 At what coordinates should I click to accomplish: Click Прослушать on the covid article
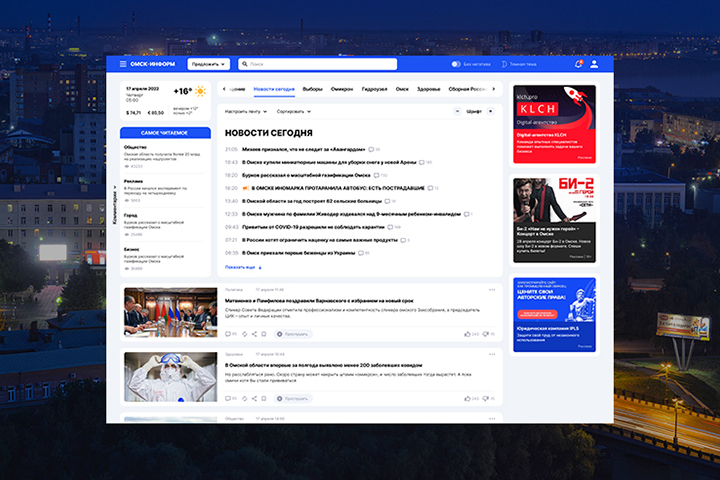pos(293,399)
